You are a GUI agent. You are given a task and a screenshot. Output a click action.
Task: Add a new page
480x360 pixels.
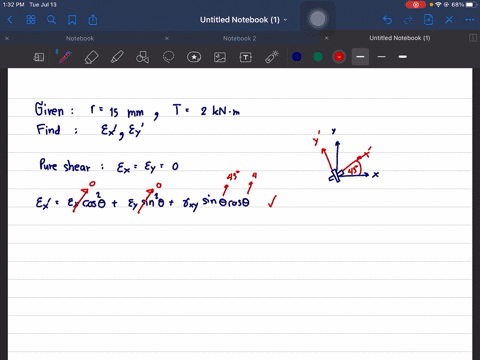[x=428, y=20]
